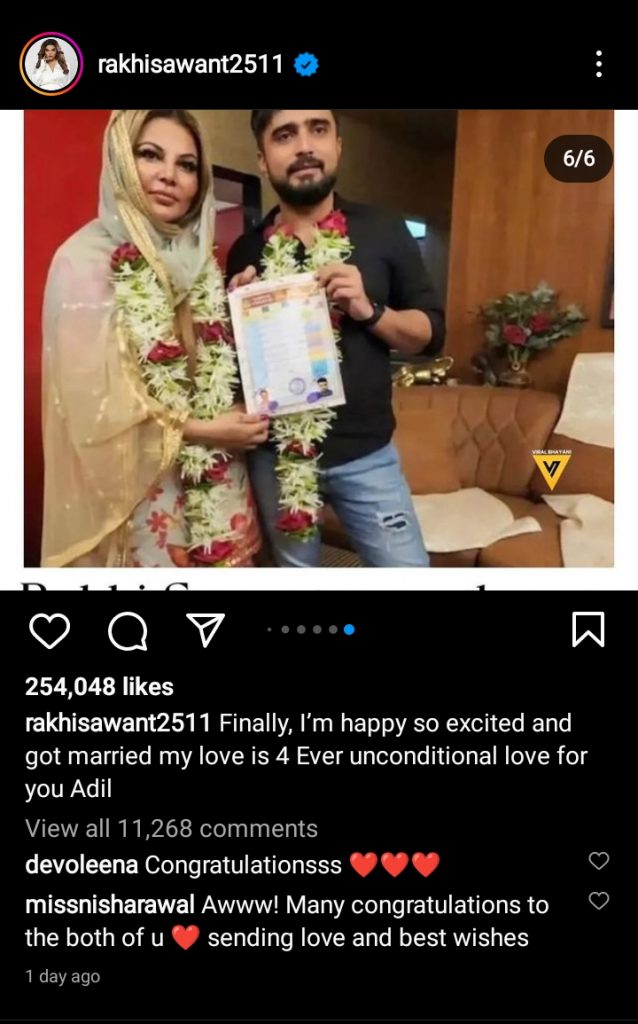Viewport: 638px width, 1024px height.
Task: Tap the wedding photo of the couple
Action: click(x=319, y=338)
